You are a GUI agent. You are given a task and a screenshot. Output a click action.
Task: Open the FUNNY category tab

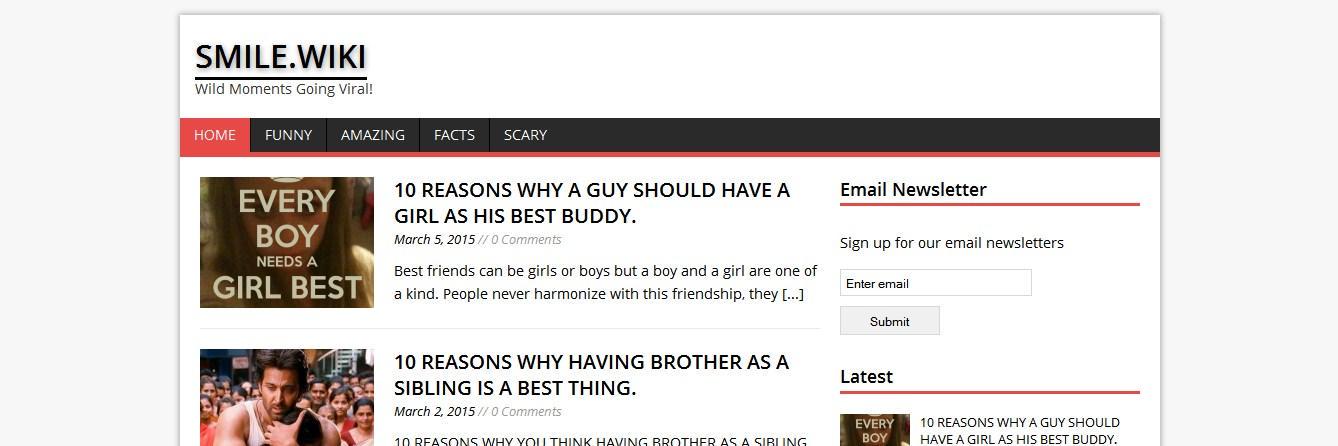288,135
